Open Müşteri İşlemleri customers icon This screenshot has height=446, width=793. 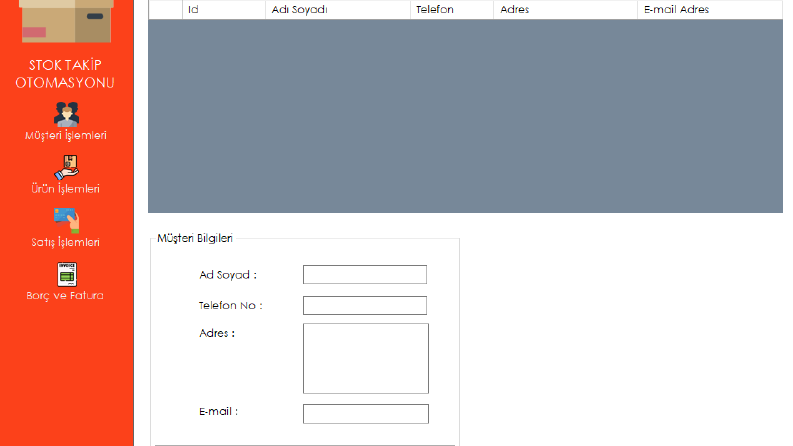pos(66,114)
